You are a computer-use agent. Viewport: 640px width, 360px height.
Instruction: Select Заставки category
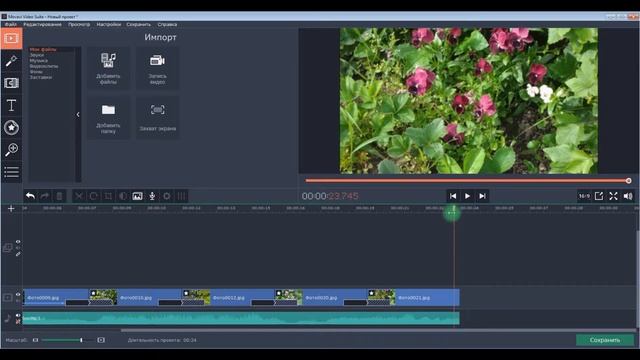[41, 77]
